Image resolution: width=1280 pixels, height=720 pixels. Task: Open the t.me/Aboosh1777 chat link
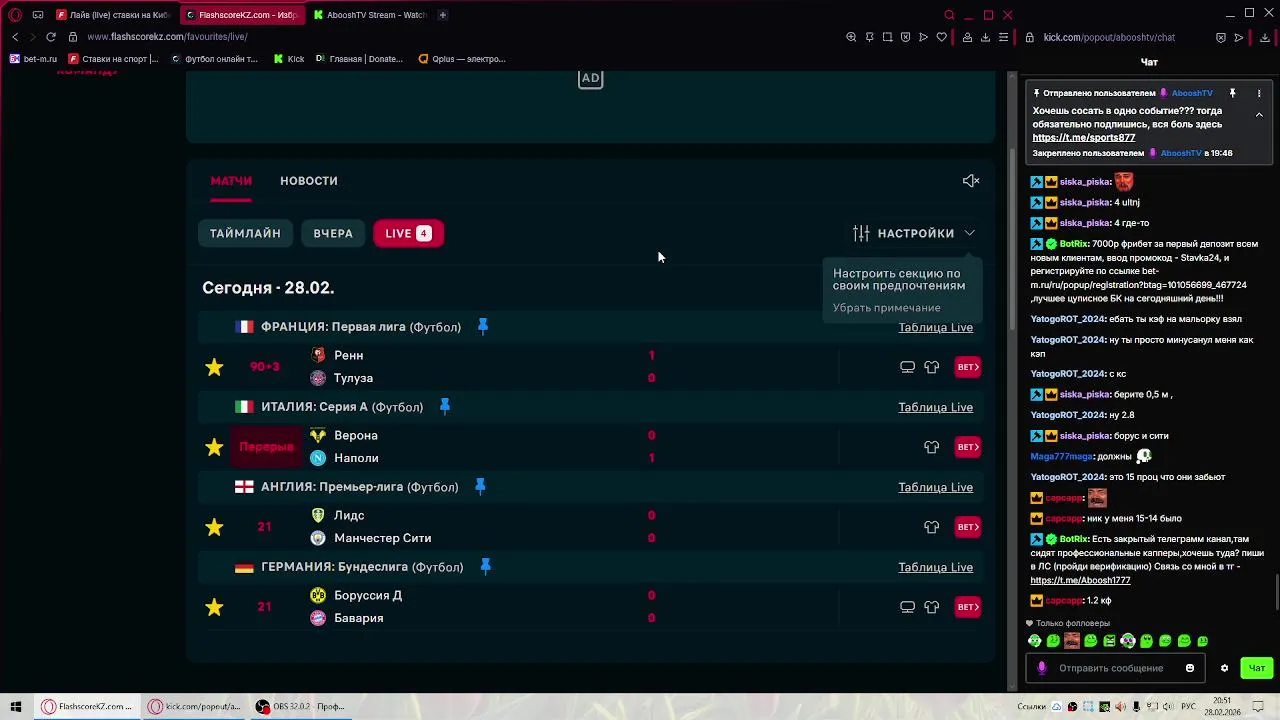coord(1080,580)
